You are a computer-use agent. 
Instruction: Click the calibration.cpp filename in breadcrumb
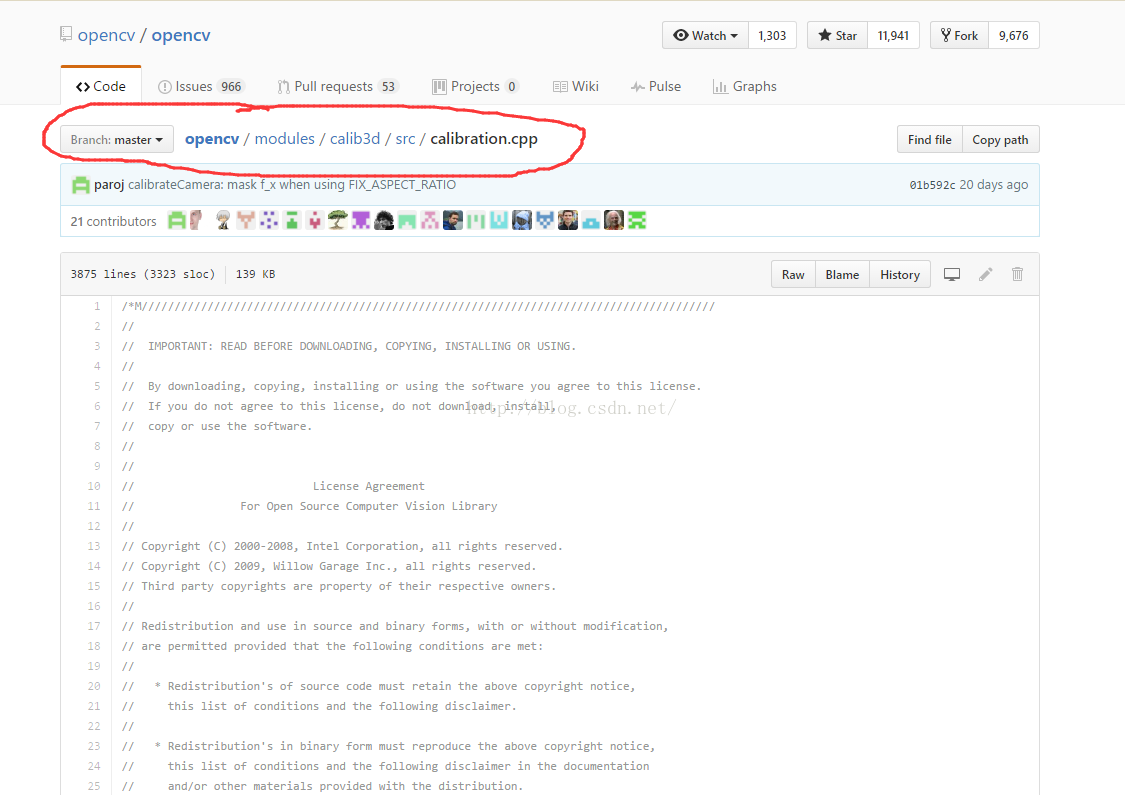tap(484, 138)
